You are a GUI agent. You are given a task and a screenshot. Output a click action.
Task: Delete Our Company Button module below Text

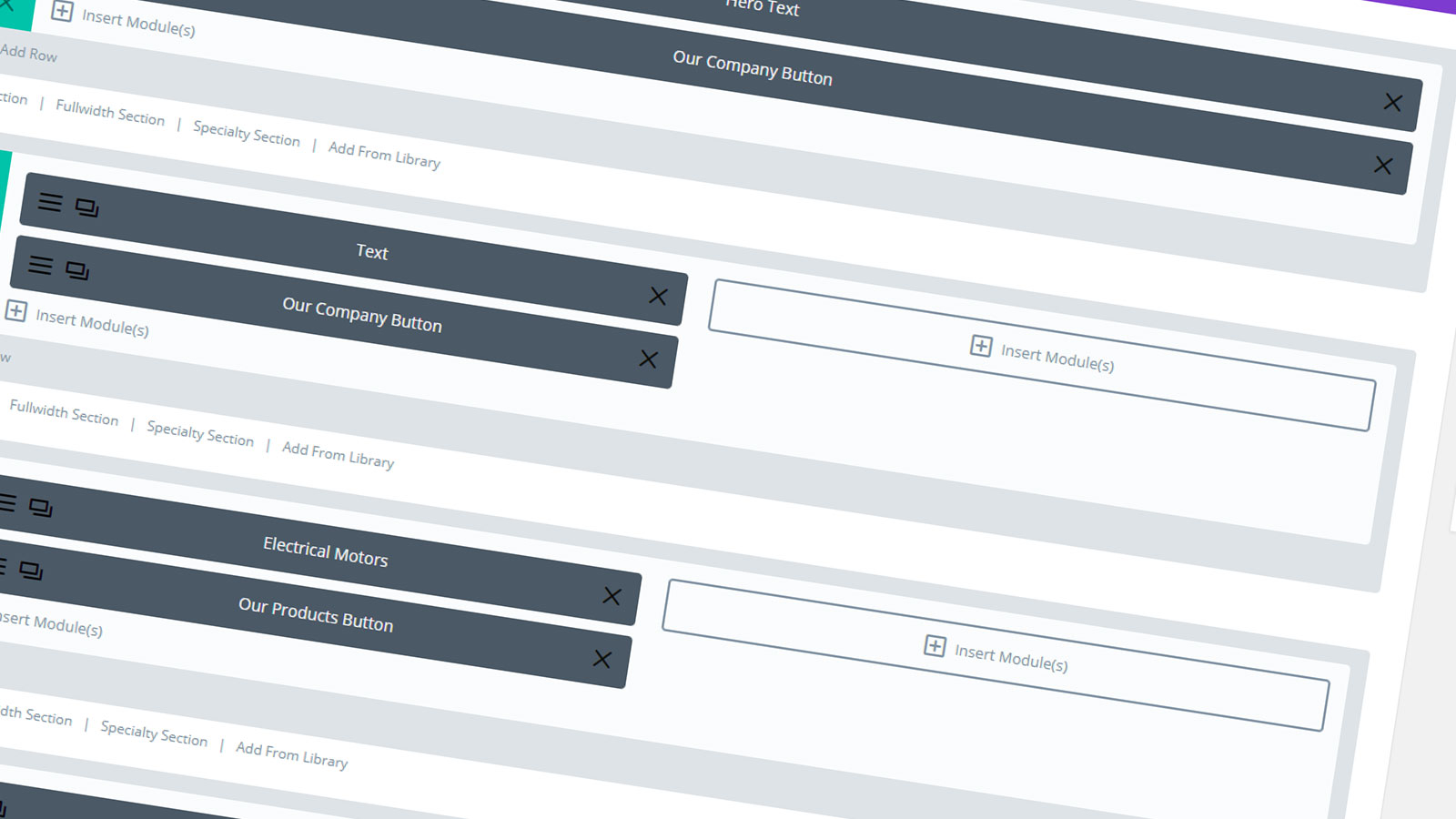click(648, 359)
